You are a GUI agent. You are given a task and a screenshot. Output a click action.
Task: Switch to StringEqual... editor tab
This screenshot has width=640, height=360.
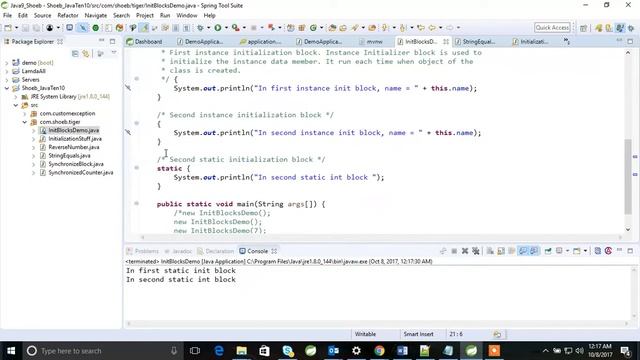(476, 42)
